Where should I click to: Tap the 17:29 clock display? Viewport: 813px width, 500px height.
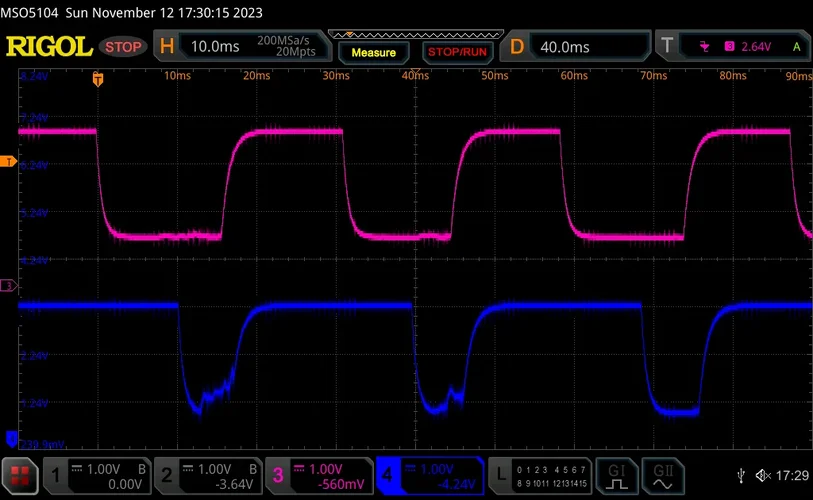[x=792, y=475]
